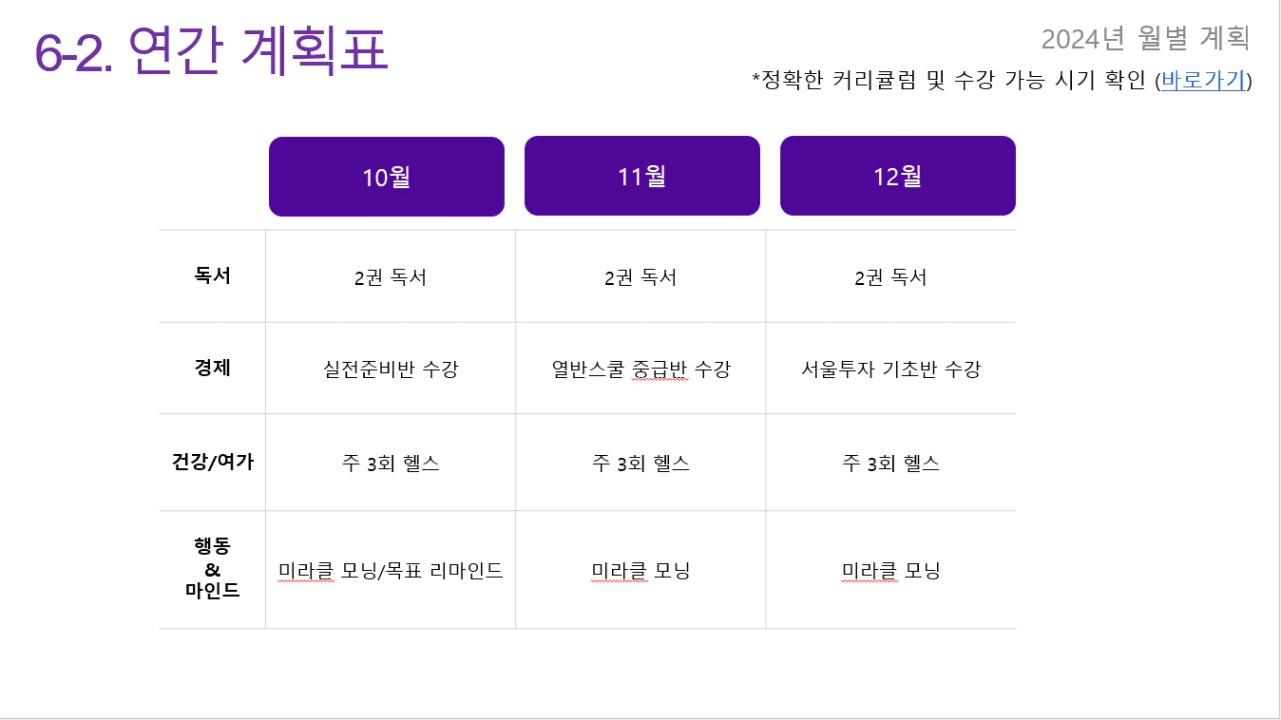The height and width of the screenshot is (720, 1281).
Task: Select the 11월 month header box
Action: pos(642,176)
